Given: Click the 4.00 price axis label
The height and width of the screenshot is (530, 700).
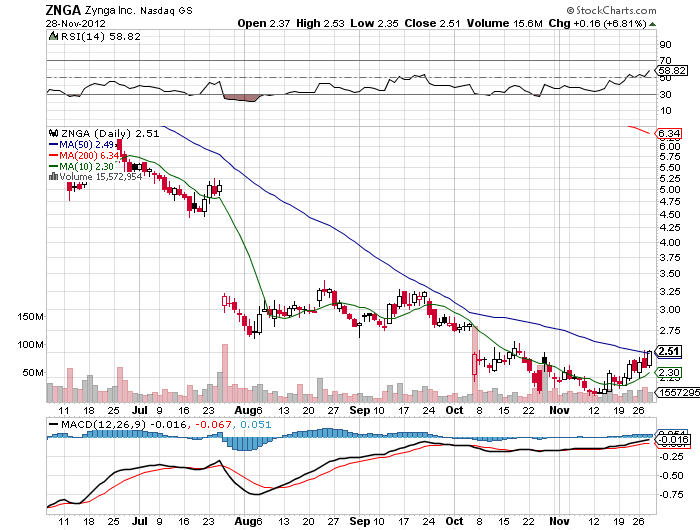Looking at the screenshot, I should tap(670, 243).
